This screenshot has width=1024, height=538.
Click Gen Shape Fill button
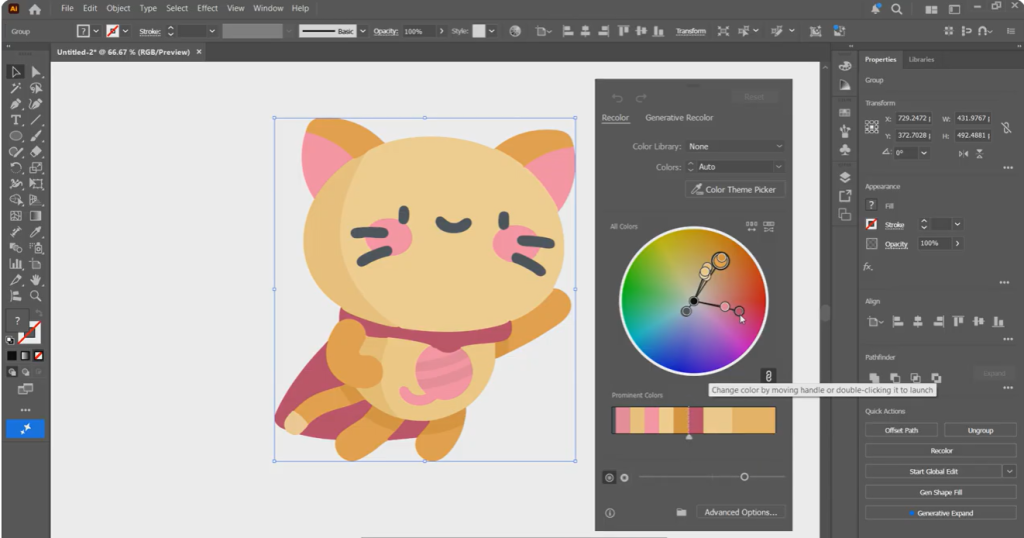pos(940,492)
